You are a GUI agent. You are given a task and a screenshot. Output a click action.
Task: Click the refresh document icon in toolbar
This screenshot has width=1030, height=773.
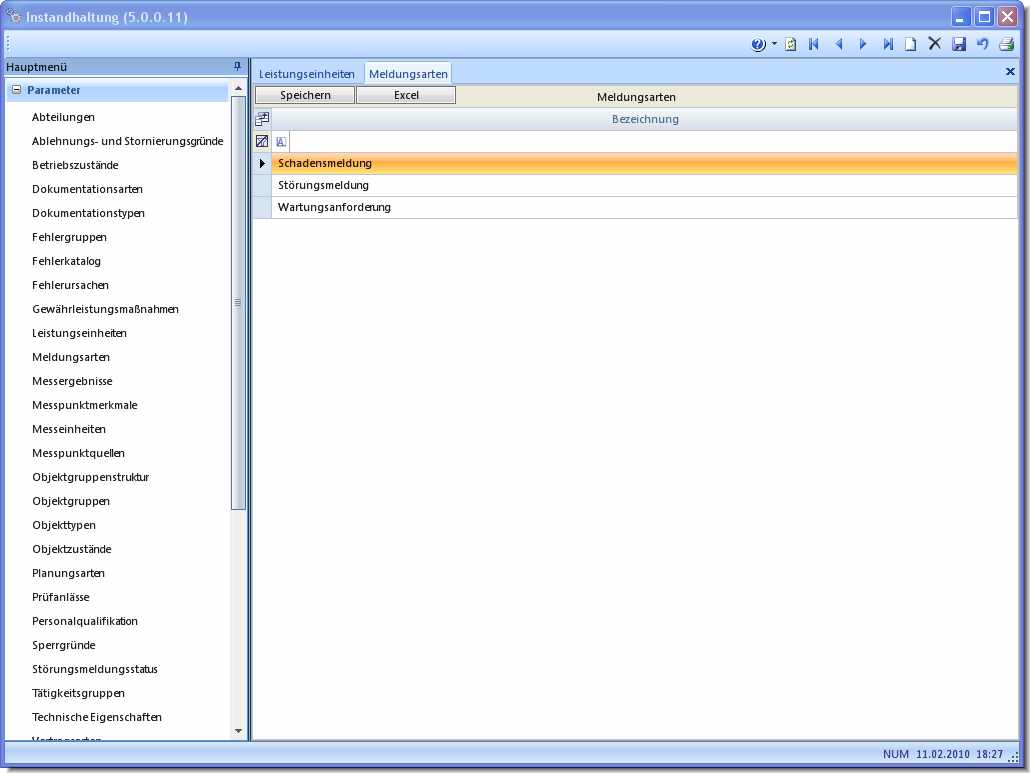[x=790, y=44]
